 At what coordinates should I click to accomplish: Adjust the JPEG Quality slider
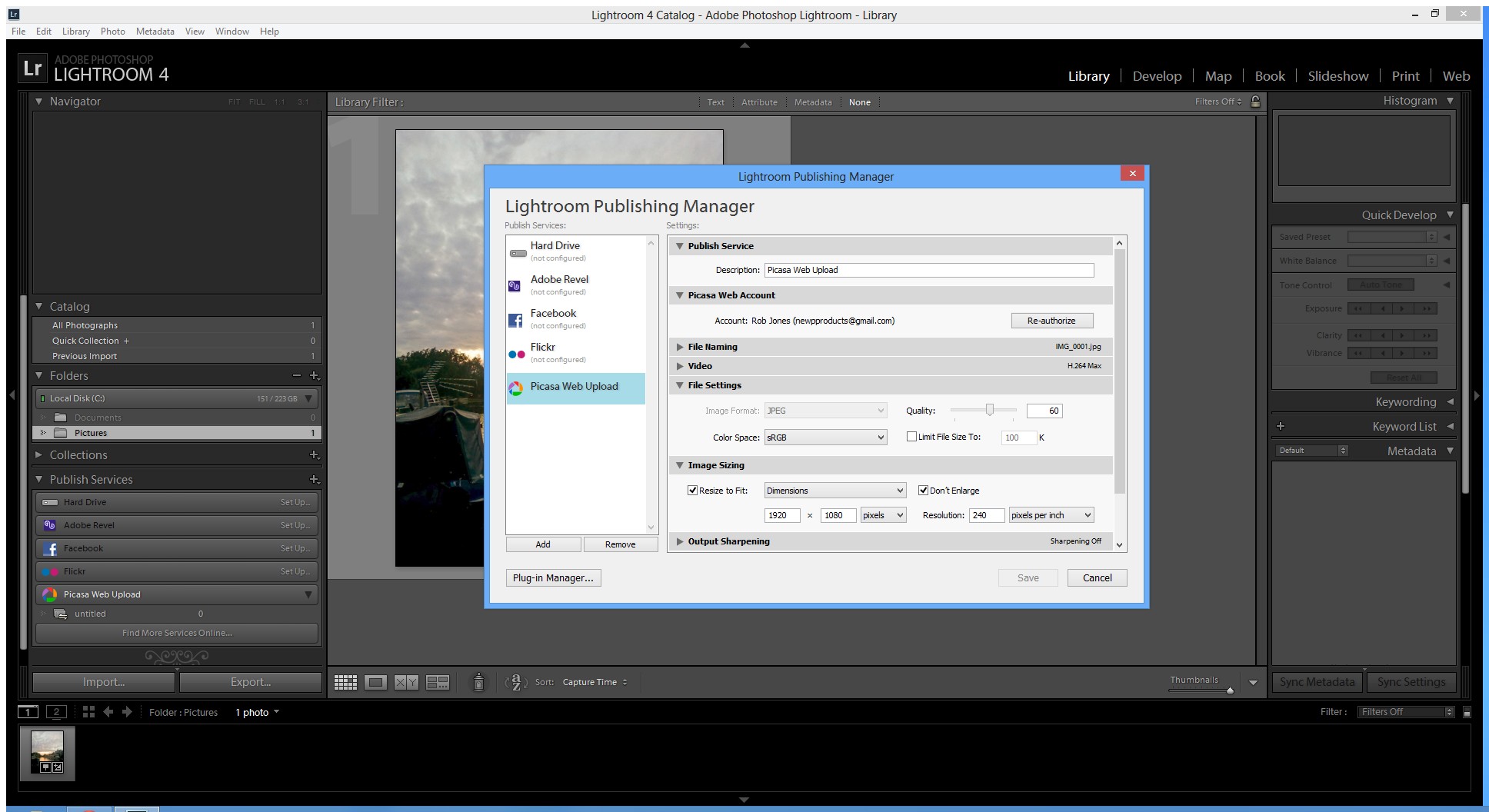[989, 411]
